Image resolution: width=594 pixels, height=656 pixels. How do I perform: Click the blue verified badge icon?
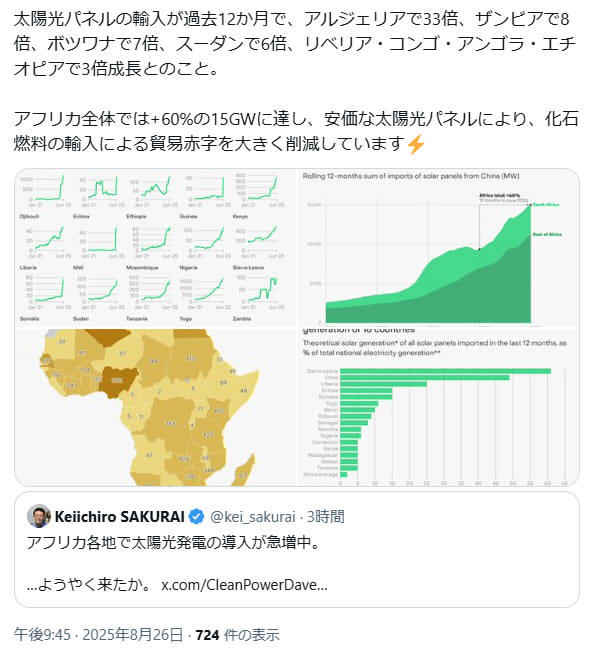pyautogui.click(x=197, y=517)
